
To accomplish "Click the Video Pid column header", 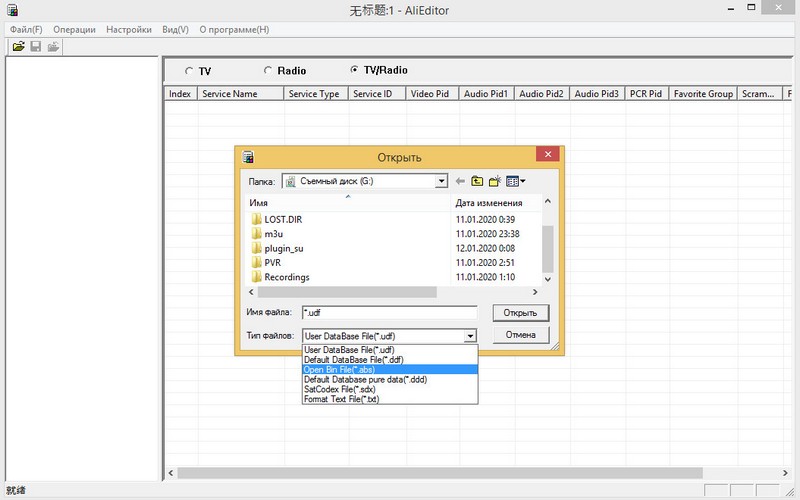I will click(x=433, y=94).
